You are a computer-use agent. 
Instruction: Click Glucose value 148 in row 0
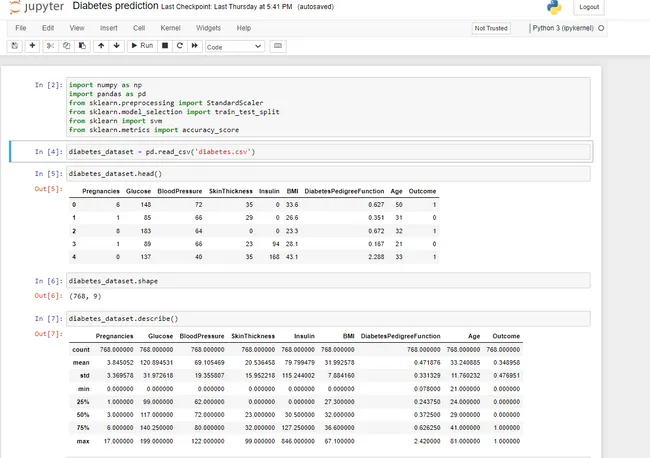click(146, 205)
